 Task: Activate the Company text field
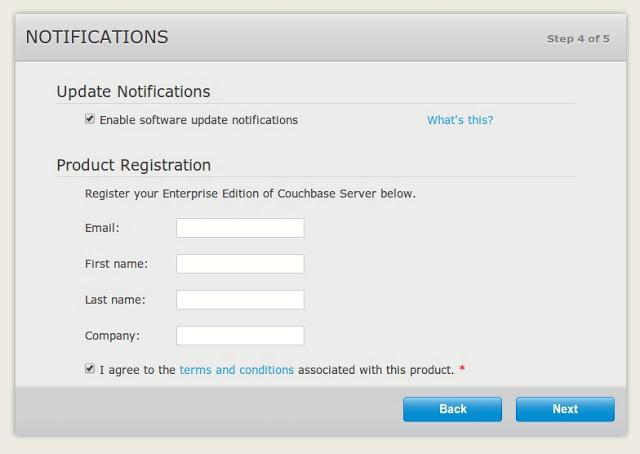tap(240, 336)
